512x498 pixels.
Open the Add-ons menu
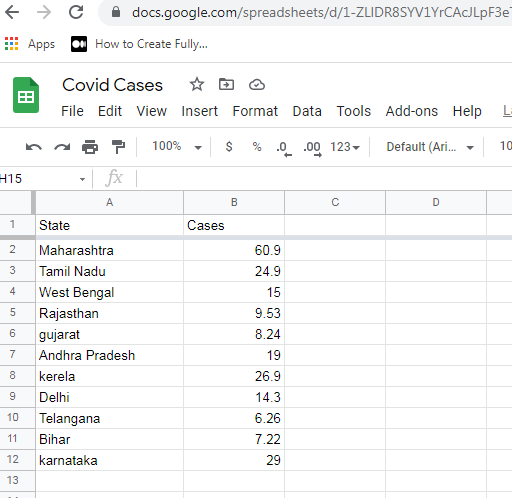point(412,111)
